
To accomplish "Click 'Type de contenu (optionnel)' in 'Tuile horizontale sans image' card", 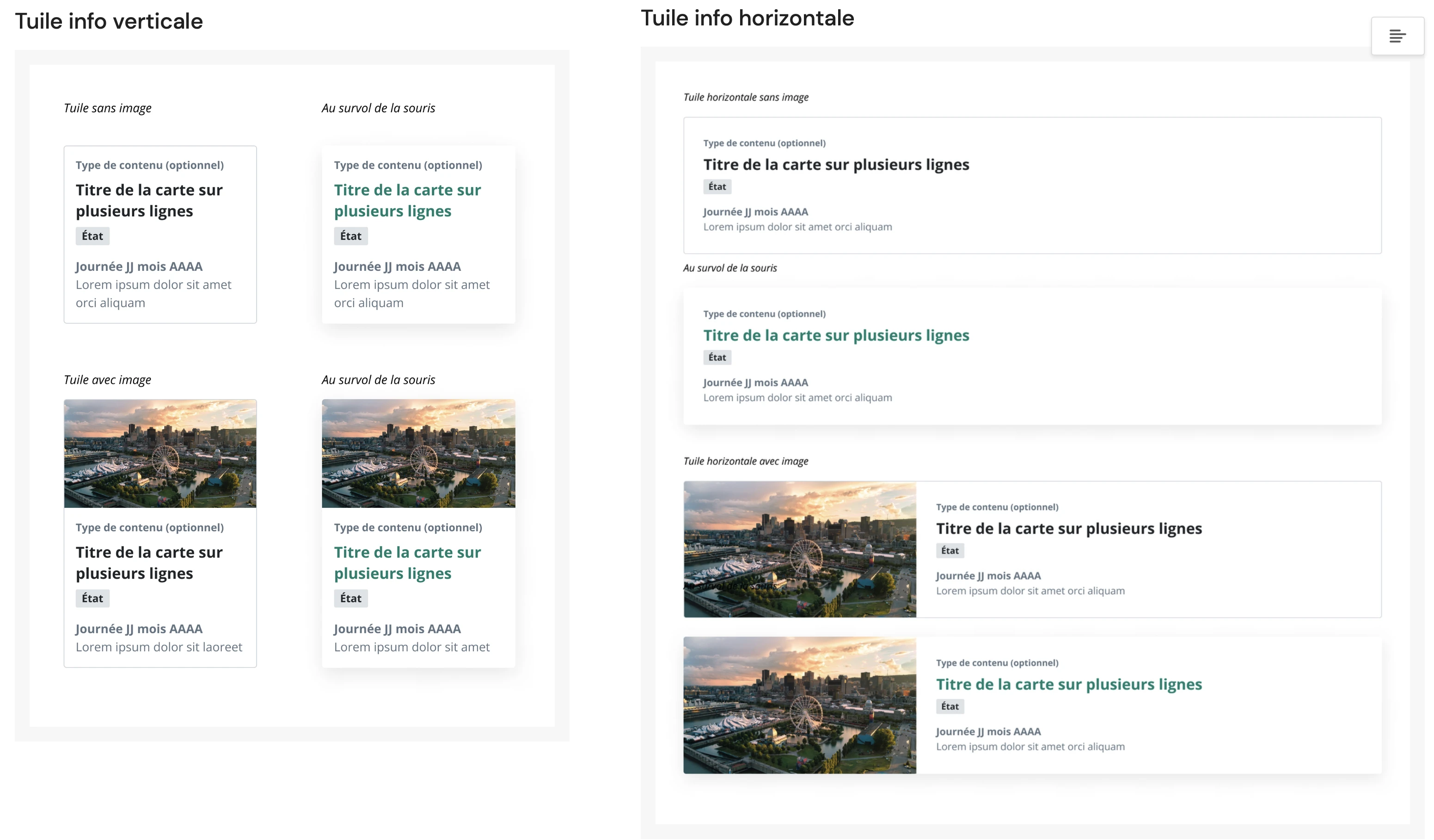I will click(x=764, y=143).
